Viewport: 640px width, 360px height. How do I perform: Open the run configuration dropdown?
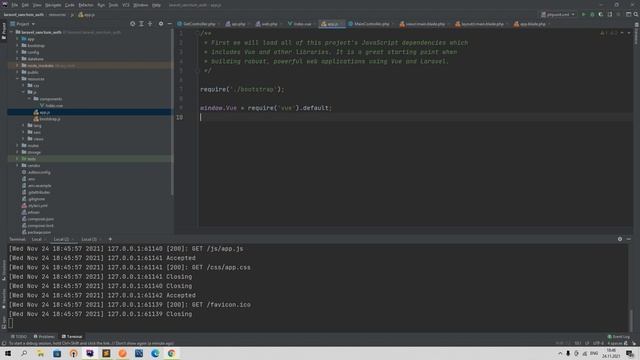[x=558, y=14]
